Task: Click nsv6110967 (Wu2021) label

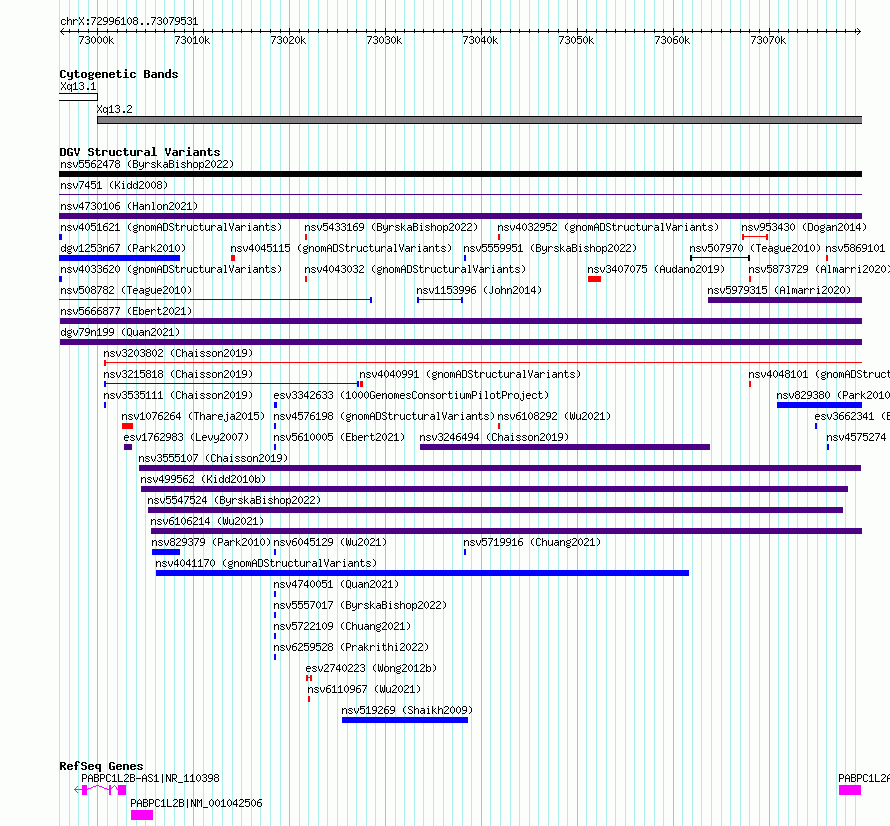Action: pos(364,689)
